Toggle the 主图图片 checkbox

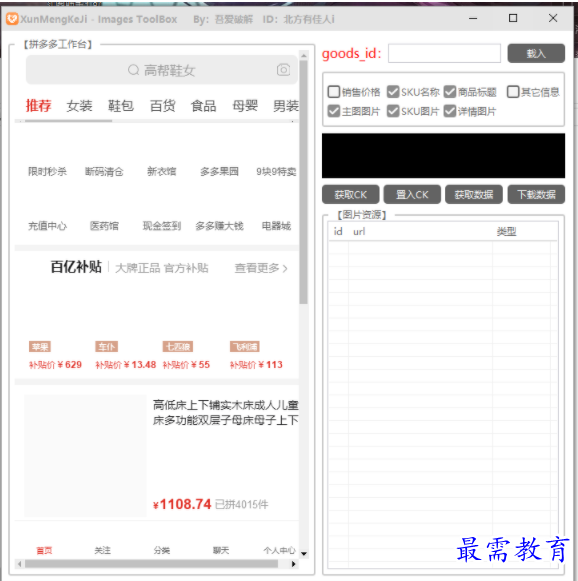(x=333, y=111)
